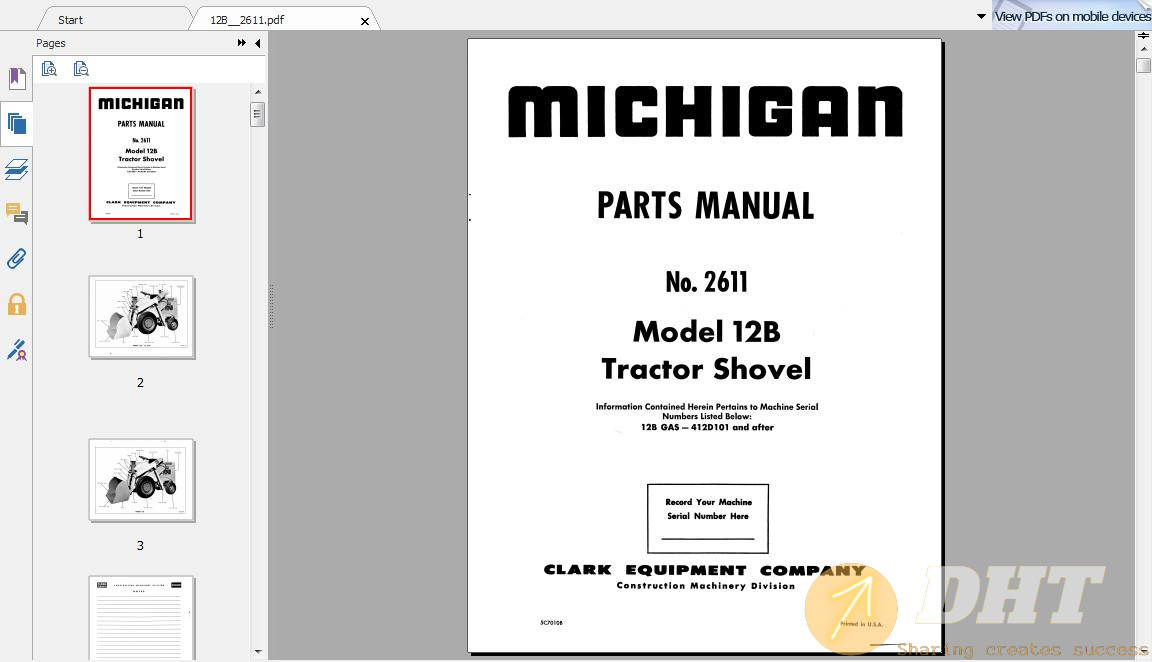Select the Pages thumbnails panel icon
The height and width of the screenshot is (662, 1152).
pyautogui.click(x=16, y=123)
